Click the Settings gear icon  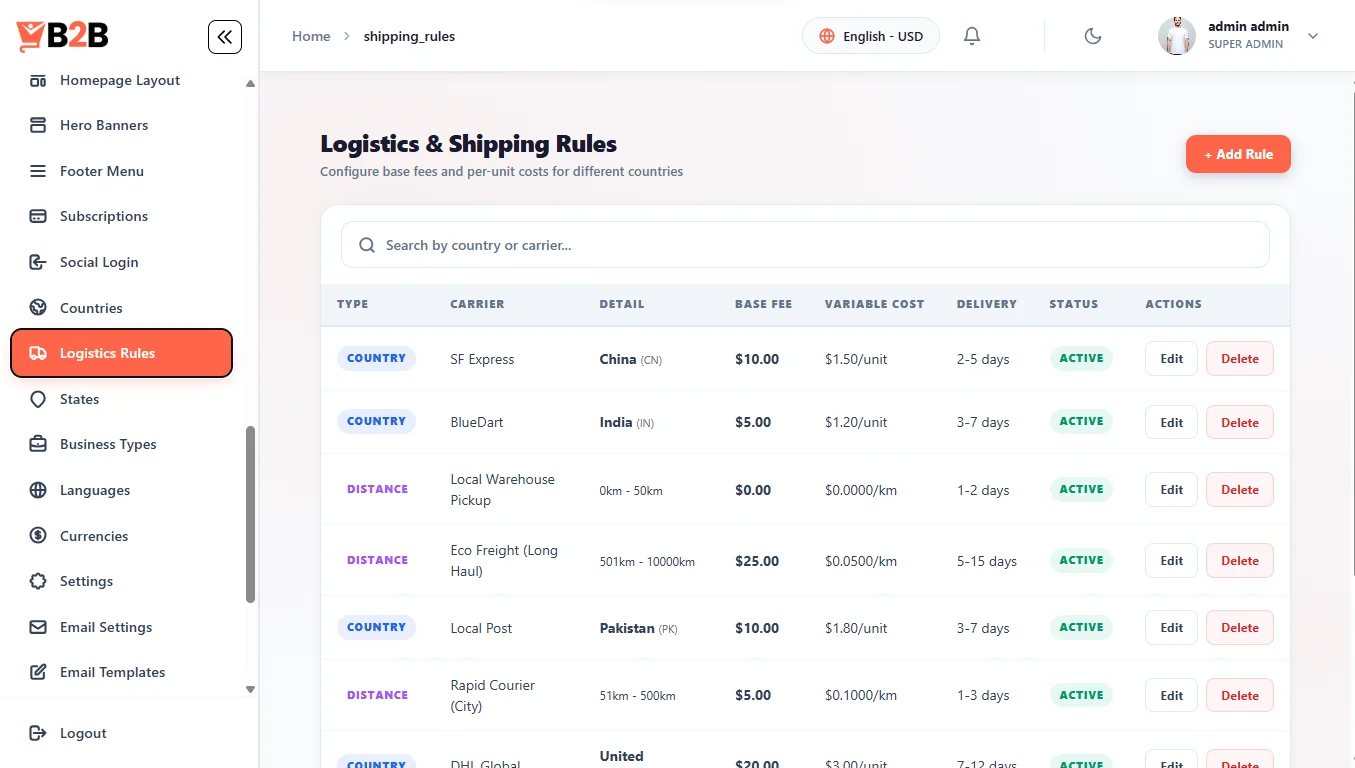click(38, 581)
